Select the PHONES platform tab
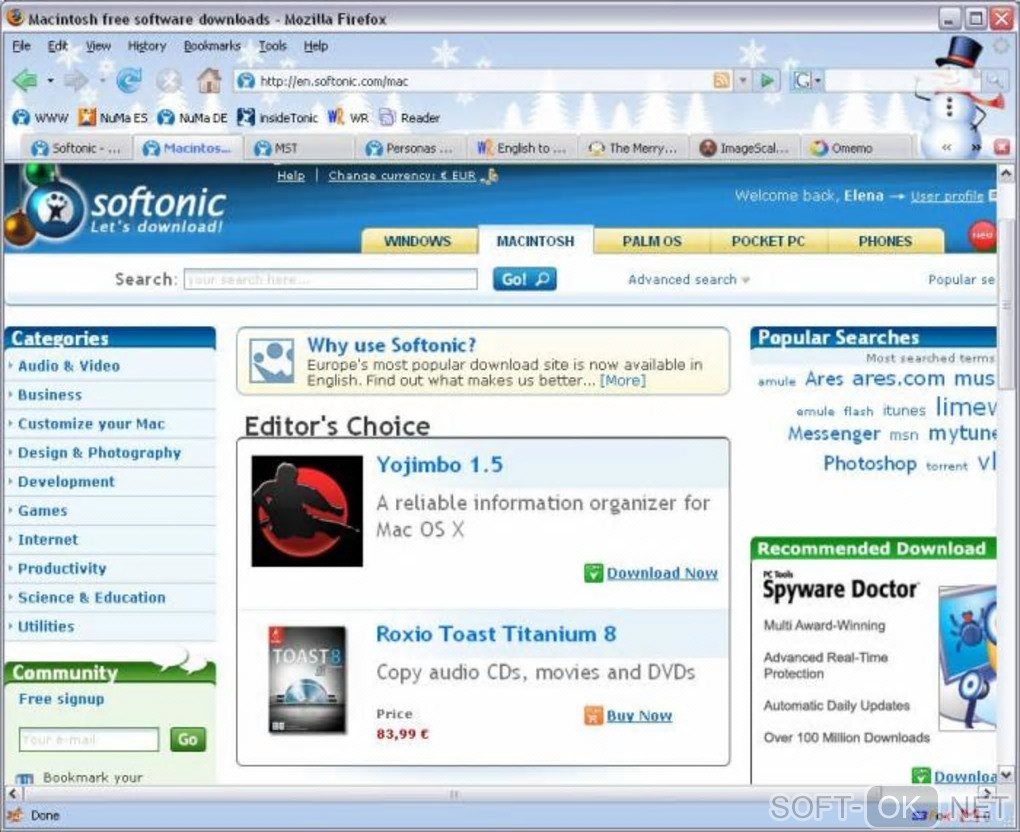Screen dimensions: 1020x832 [885, 241]
